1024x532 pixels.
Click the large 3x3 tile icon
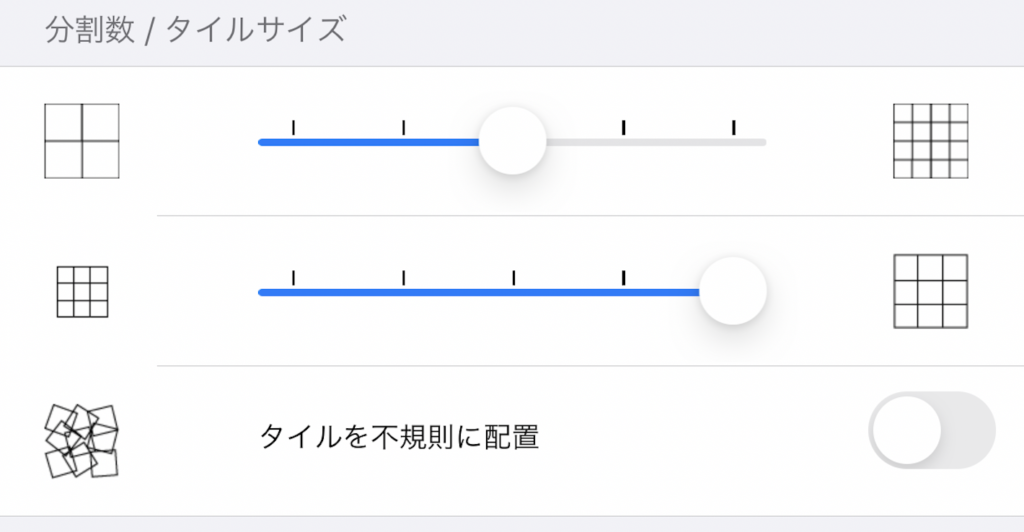pos(931,291)
